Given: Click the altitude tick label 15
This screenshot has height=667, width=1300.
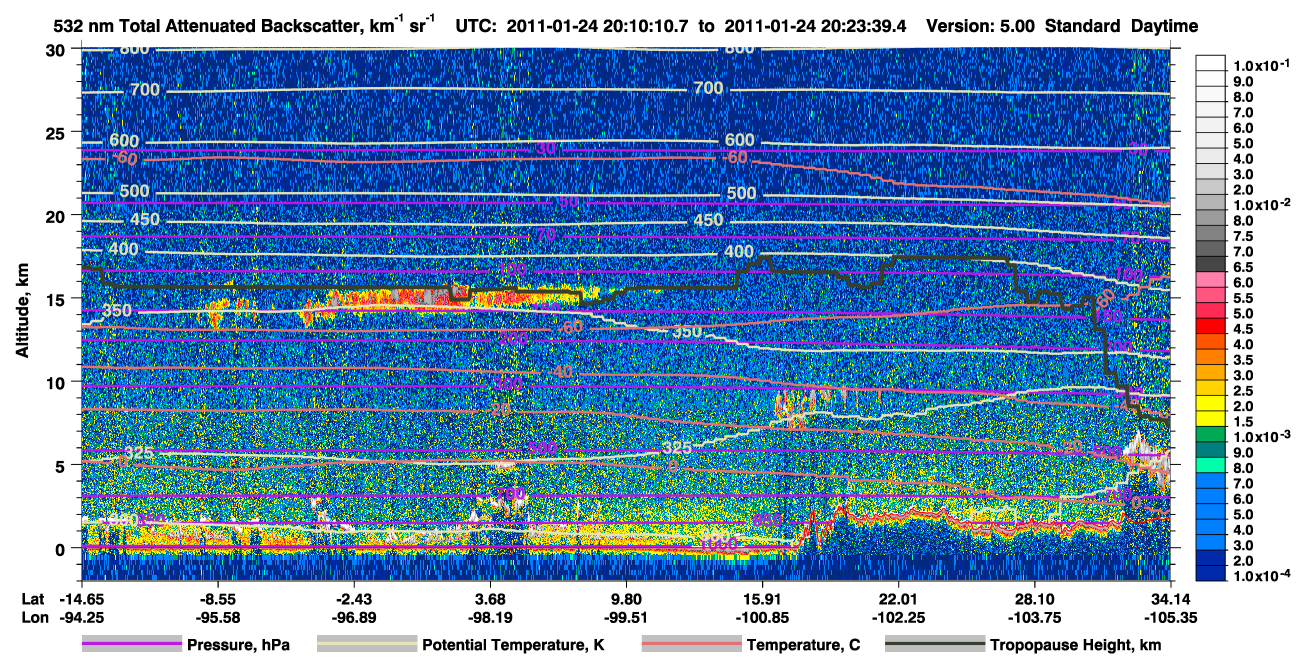Looking at the screenshot, I should click(58, 299).
